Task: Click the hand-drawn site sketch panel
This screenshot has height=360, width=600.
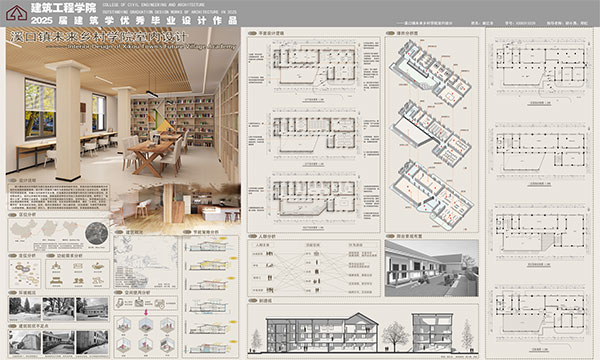Action: point(145,262)
